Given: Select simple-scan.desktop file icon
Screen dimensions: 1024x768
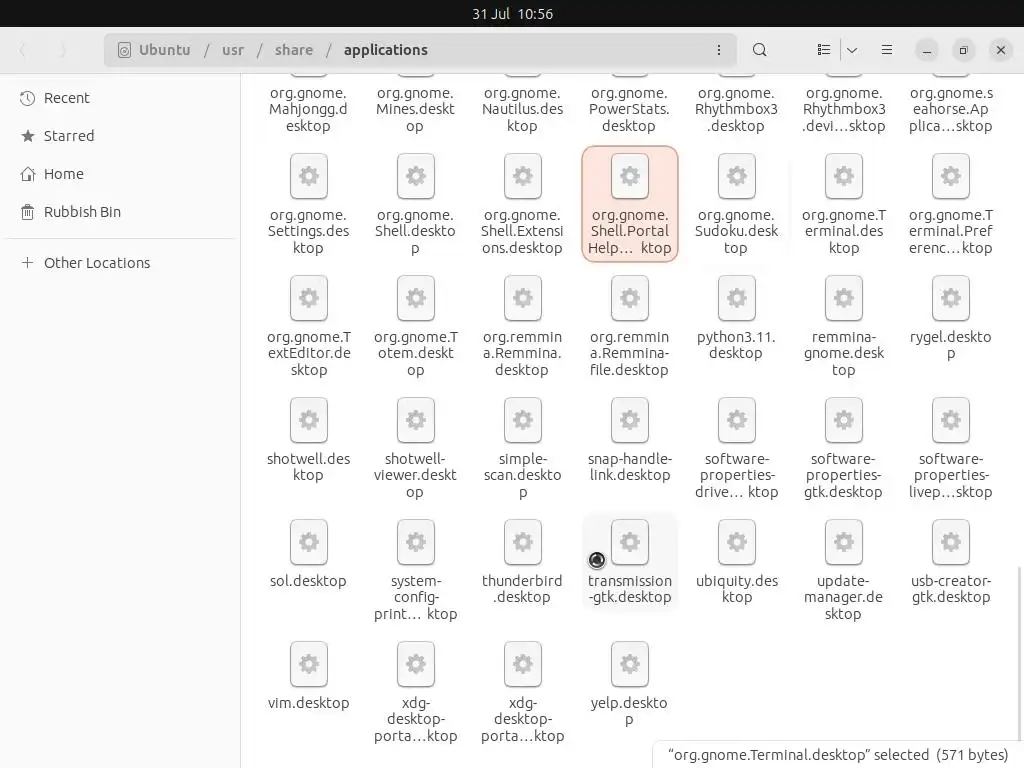Looking at the screenshot, I should (x=523, y=421).
